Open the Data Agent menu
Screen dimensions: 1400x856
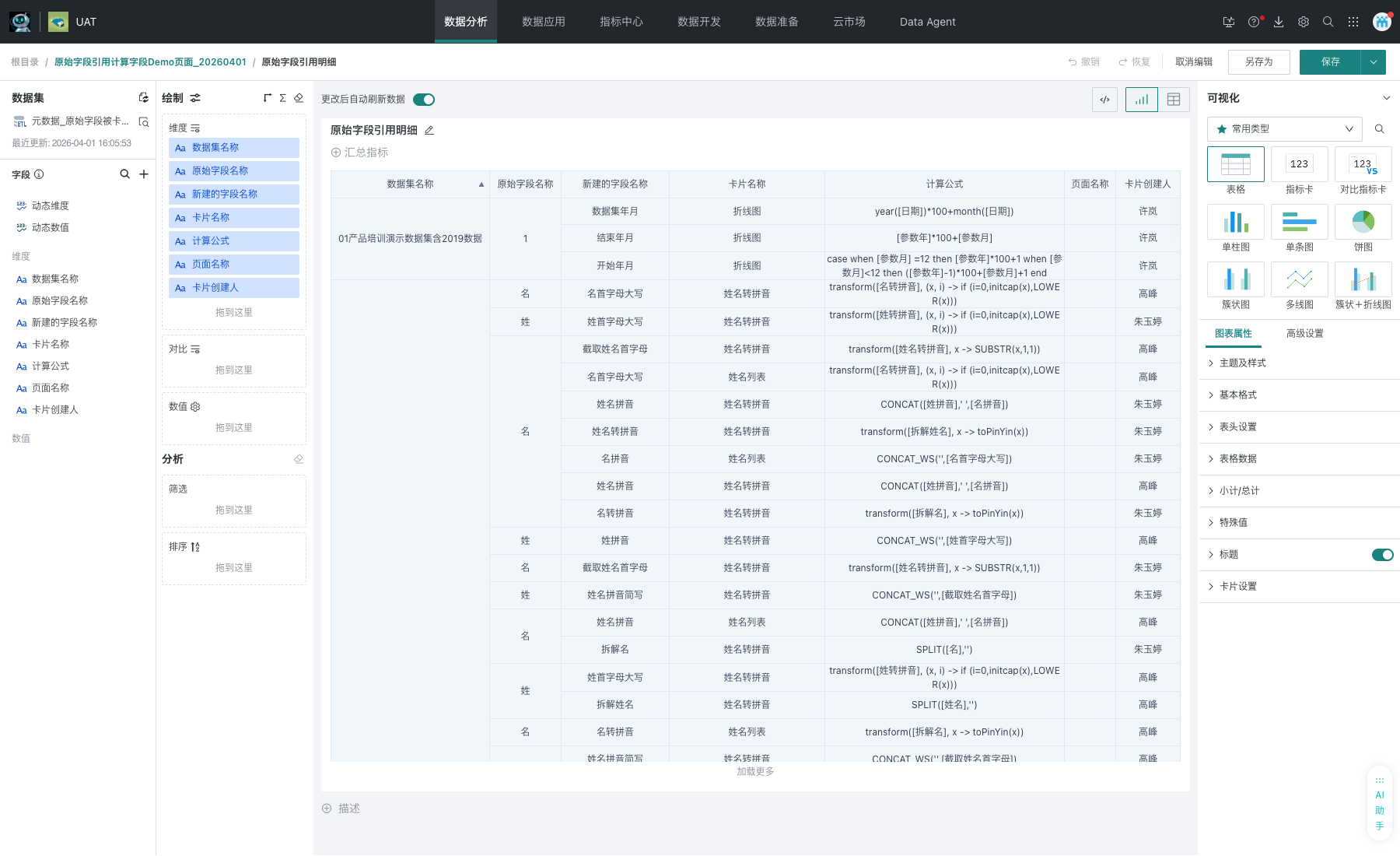[927, 22]
